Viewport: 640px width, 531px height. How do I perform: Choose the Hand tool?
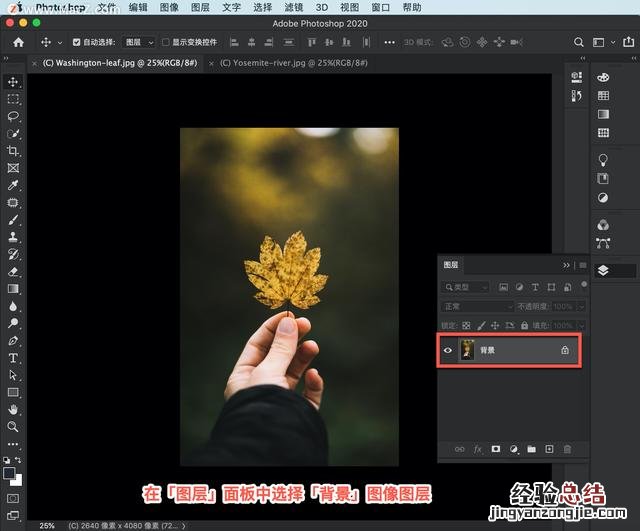pyautogui.click(x=13, y=409)
